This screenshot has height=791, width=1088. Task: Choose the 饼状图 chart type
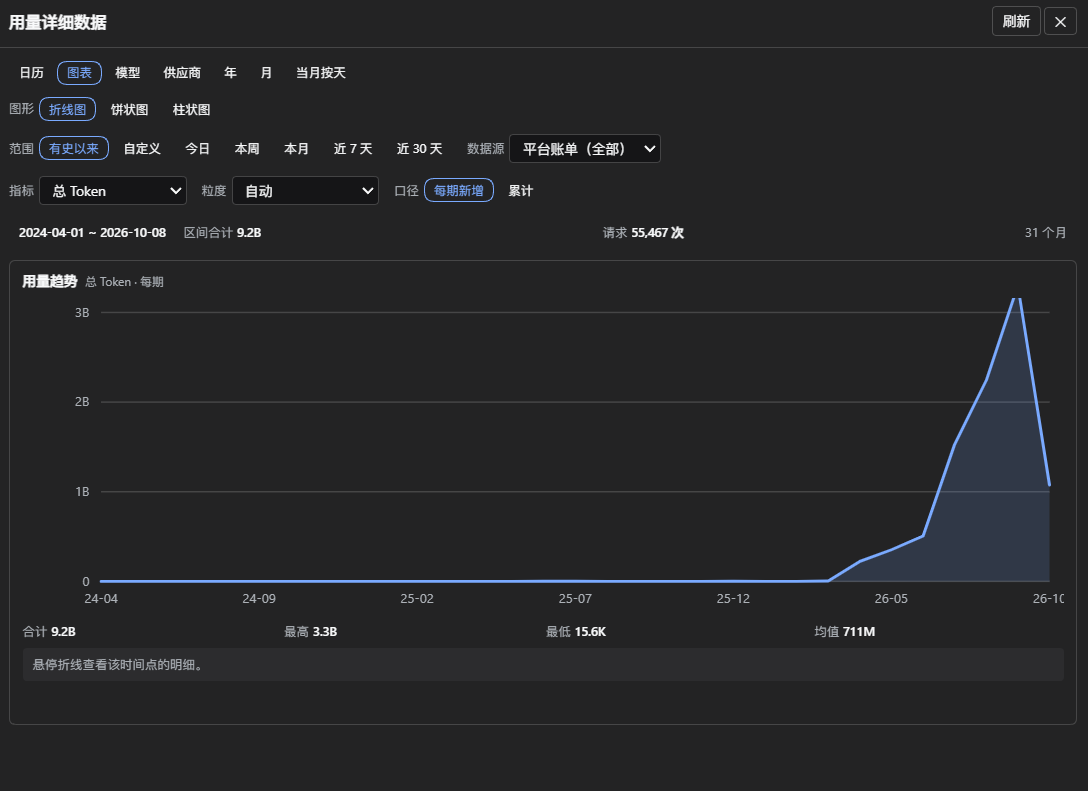click(130, 110)
